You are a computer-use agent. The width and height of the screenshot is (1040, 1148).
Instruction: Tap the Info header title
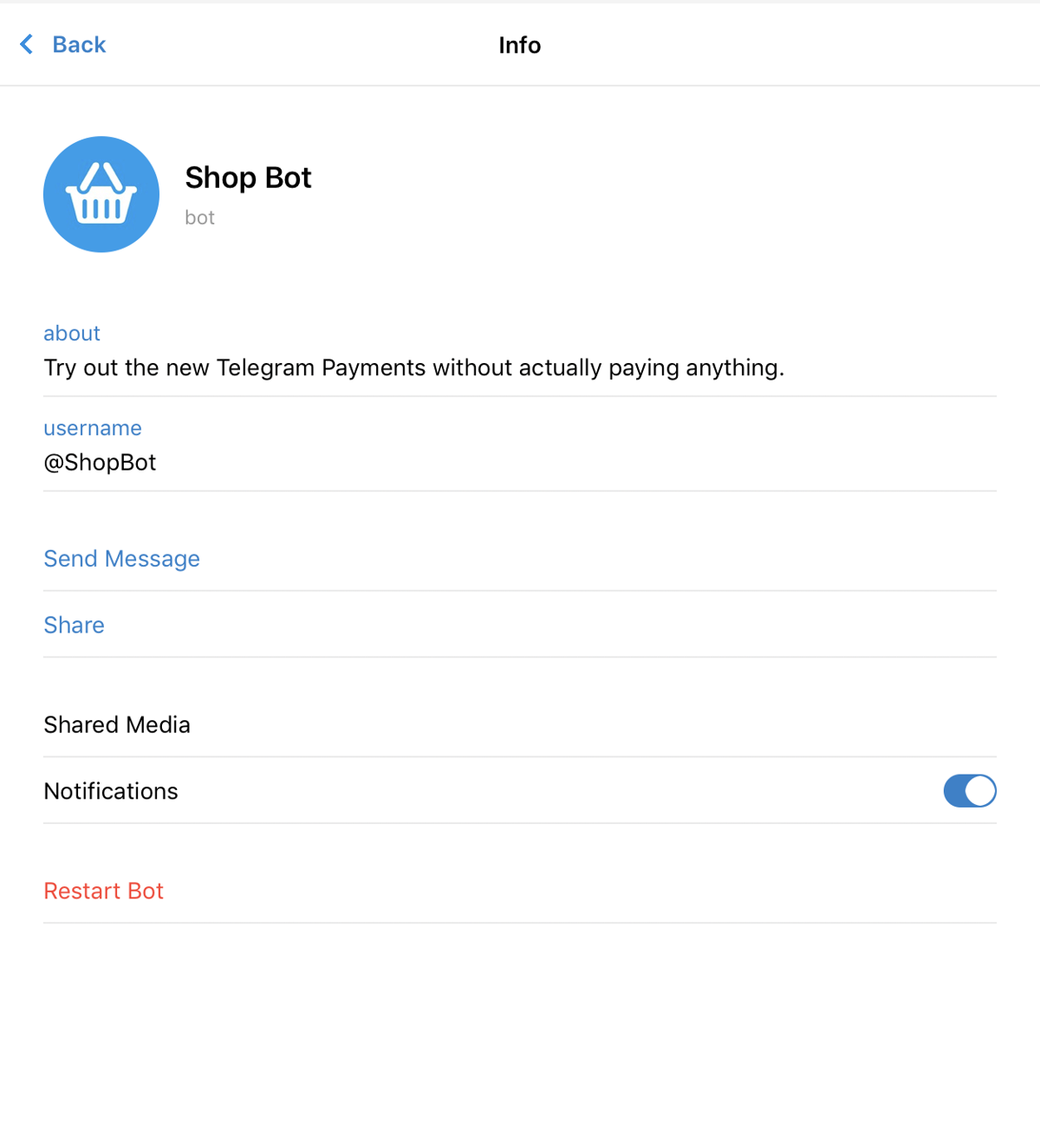[520, 45]
